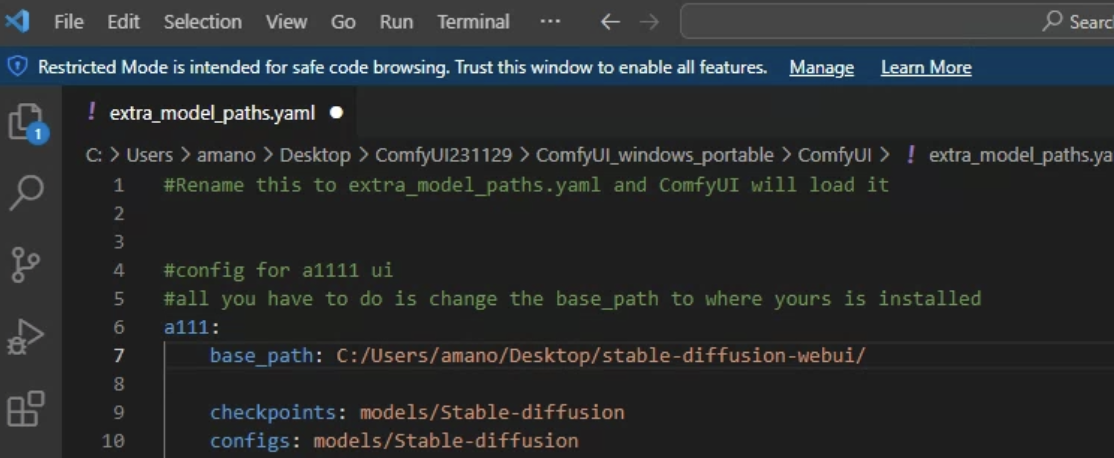This screenshot has height=458, width=1114.
Task: Open the Explorer view in activity bar
Action: click(28, 122)
